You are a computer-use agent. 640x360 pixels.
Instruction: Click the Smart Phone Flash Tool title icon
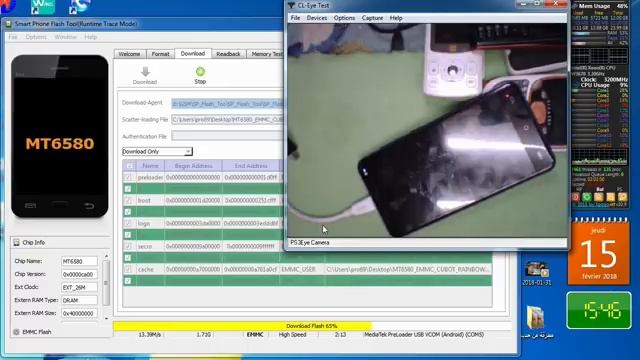coord(9,24)
